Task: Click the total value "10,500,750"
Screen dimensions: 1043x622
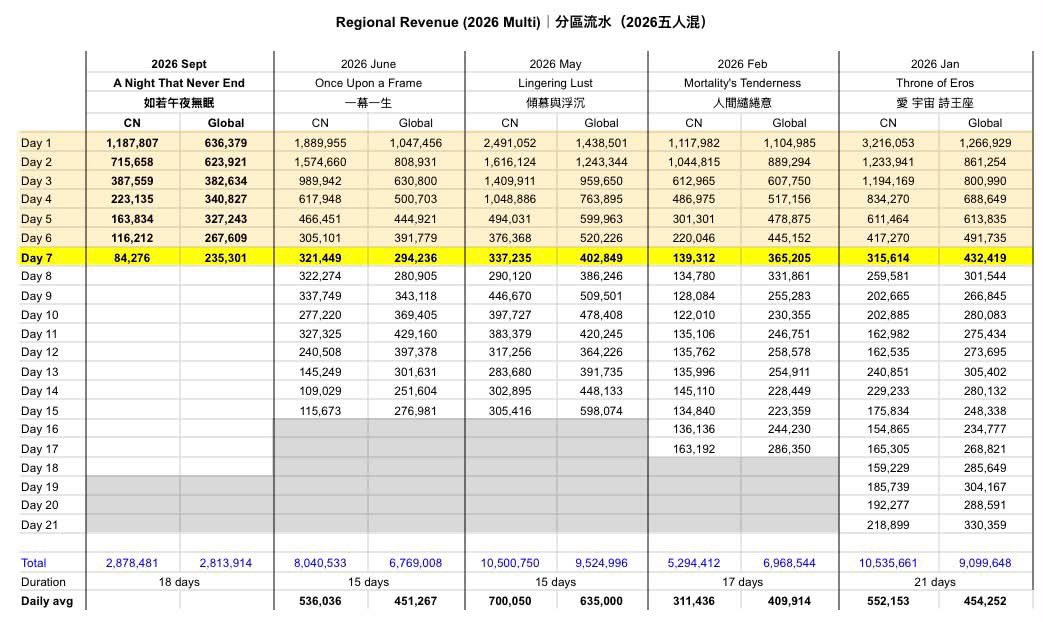Action: [x=510, y=563]
